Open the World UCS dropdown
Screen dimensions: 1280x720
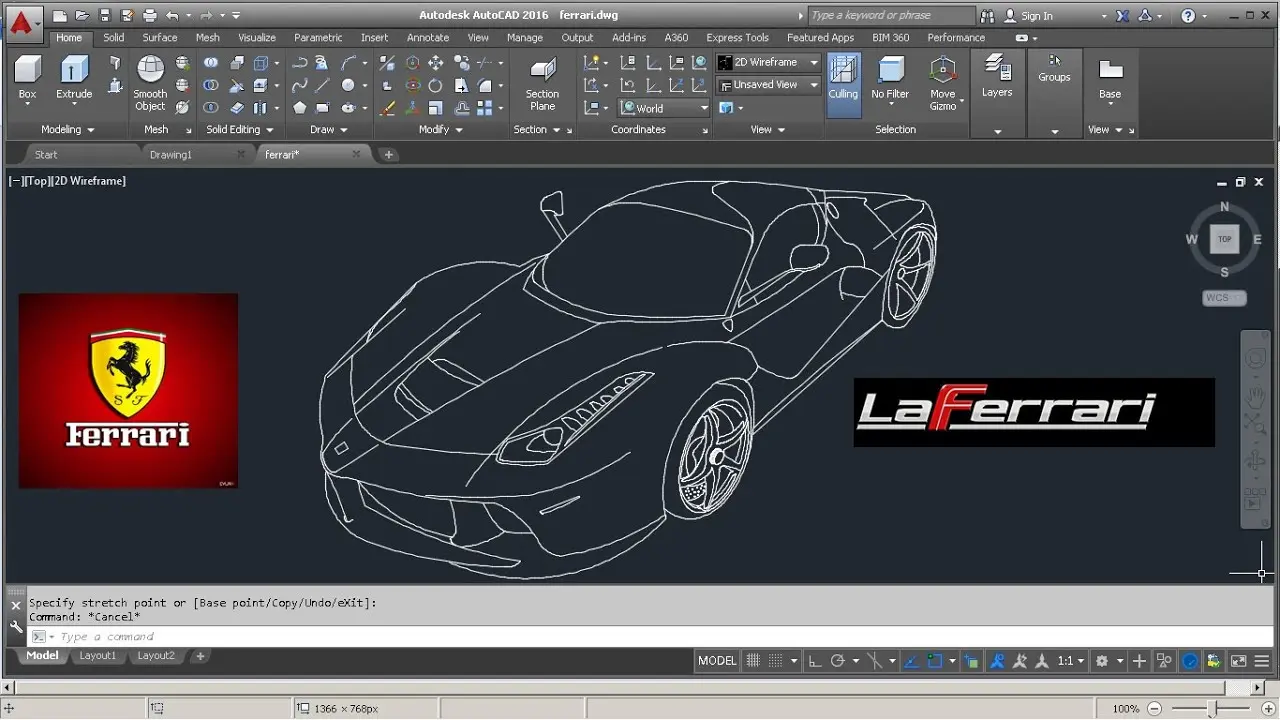(x=664, y=108)
